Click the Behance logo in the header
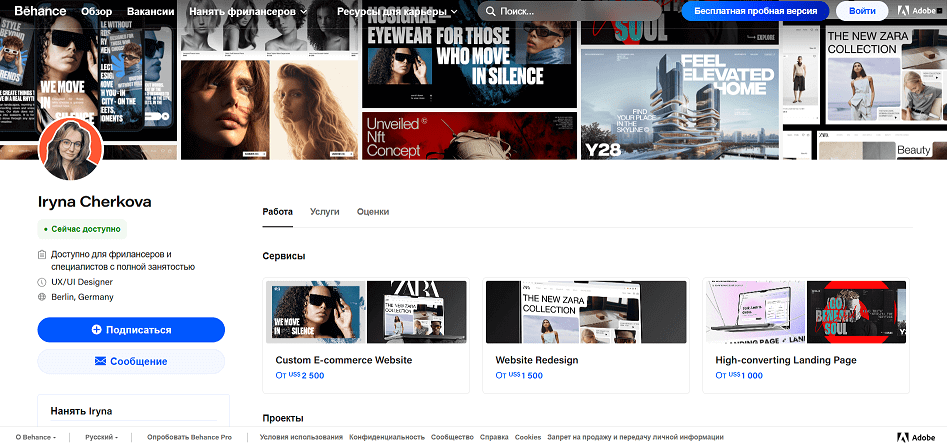Image resolution: width=947 pixels, height=445 pixels. tap(40, 11)
